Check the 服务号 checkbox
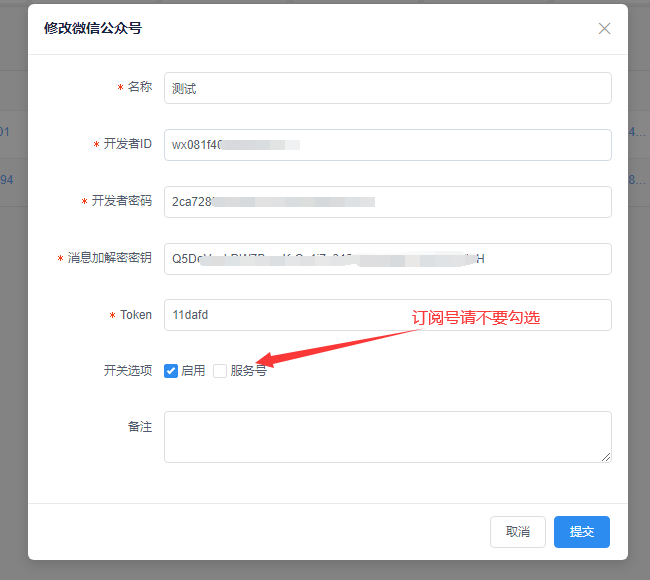 tap(220, 371)
